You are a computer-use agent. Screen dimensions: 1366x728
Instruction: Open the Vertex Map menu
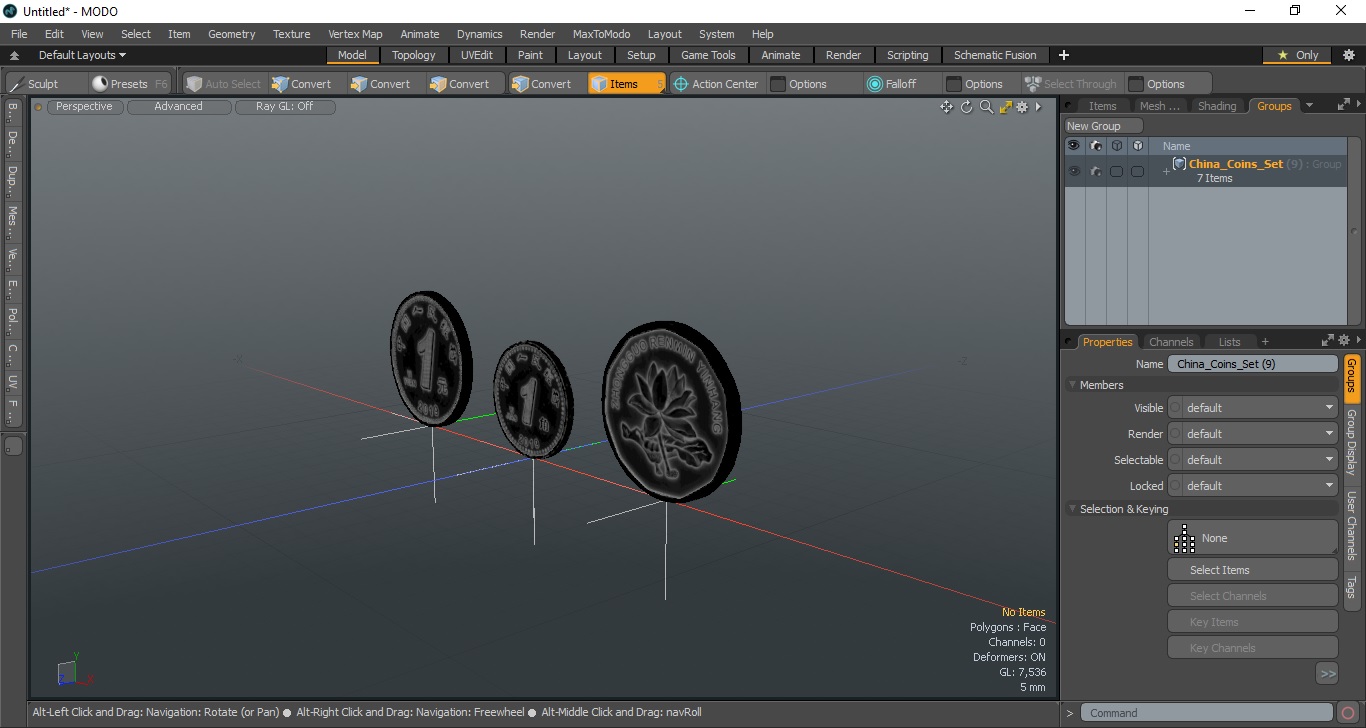click(x=355, y=34)
